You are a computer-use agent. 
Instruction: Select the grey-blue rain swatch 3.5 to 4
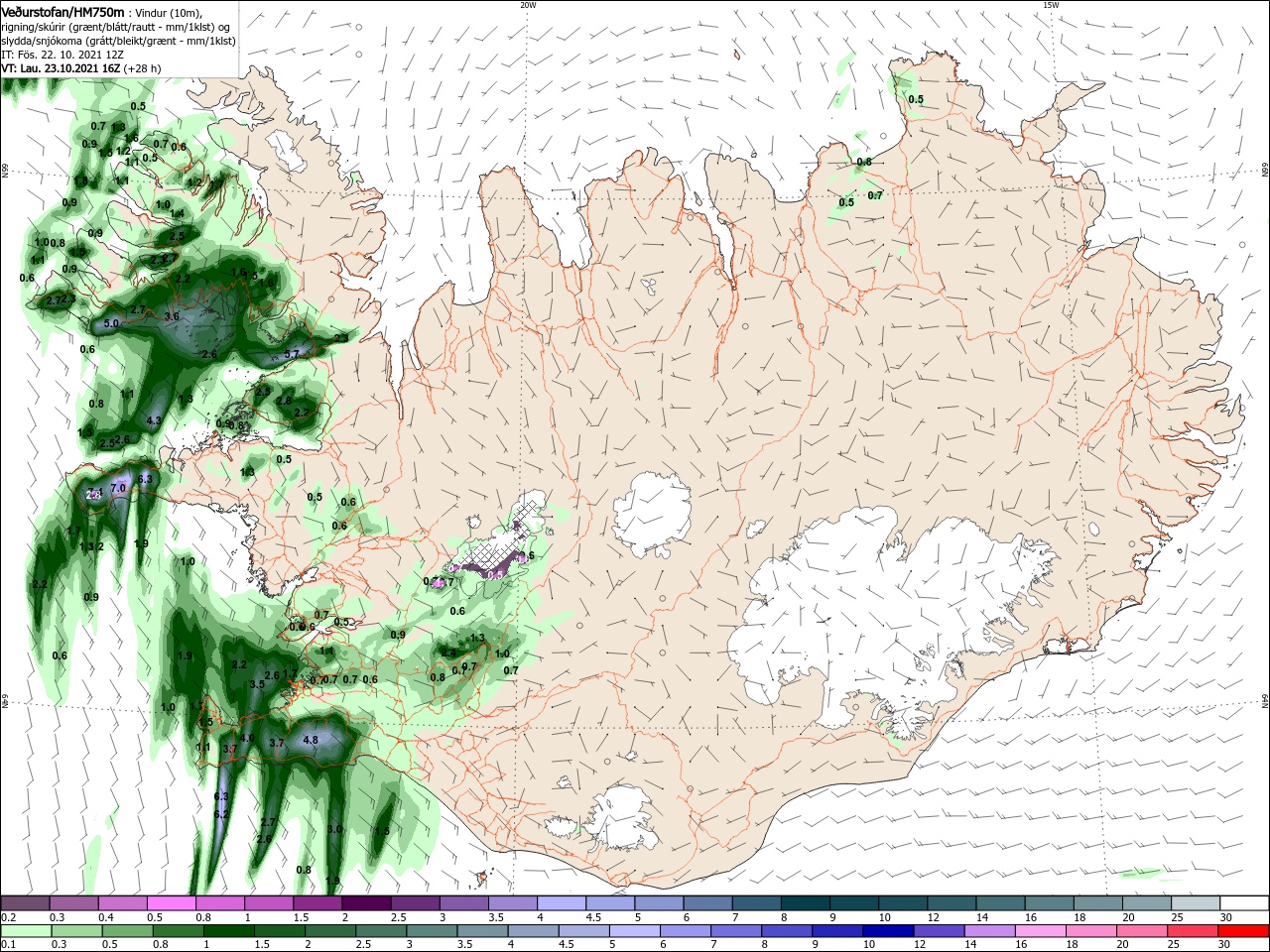click(481, 931)
